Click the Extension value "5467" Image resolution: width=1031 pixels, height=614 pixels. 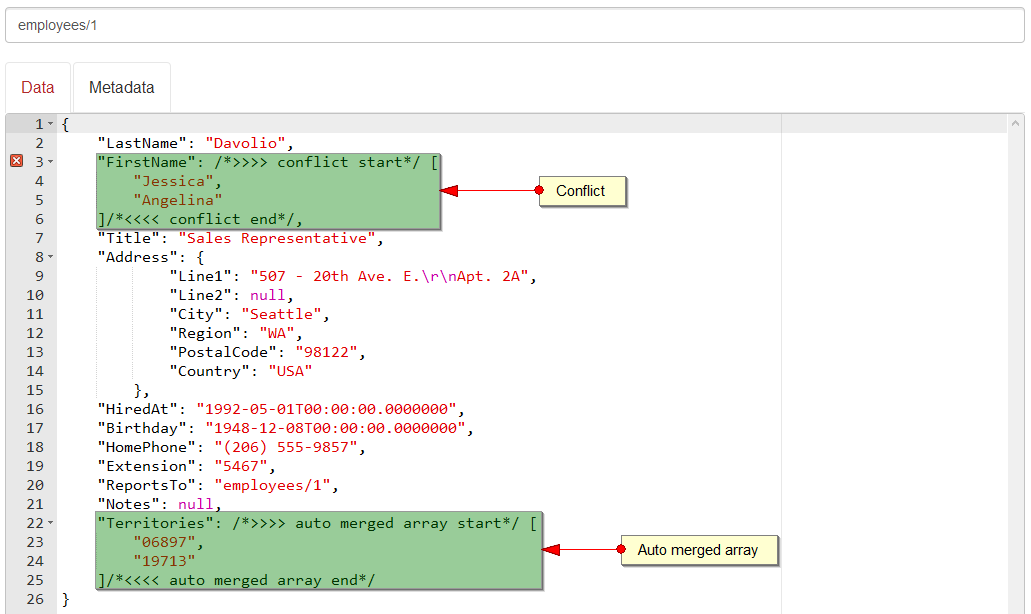pyautogui.click(x=241, y=466)
